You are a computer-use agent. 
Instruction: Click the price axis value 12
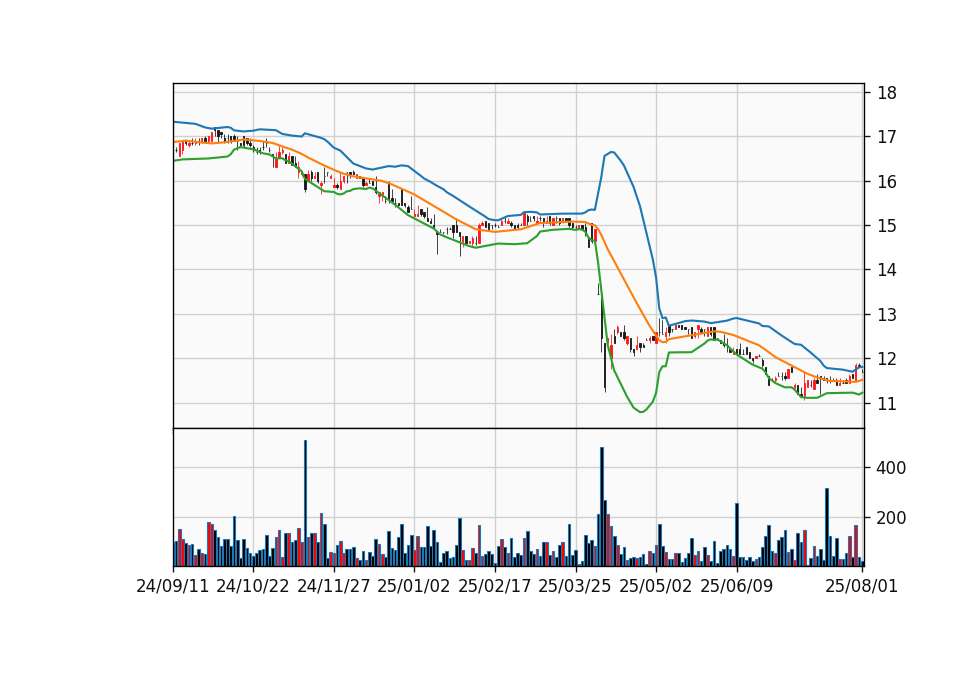887,359
